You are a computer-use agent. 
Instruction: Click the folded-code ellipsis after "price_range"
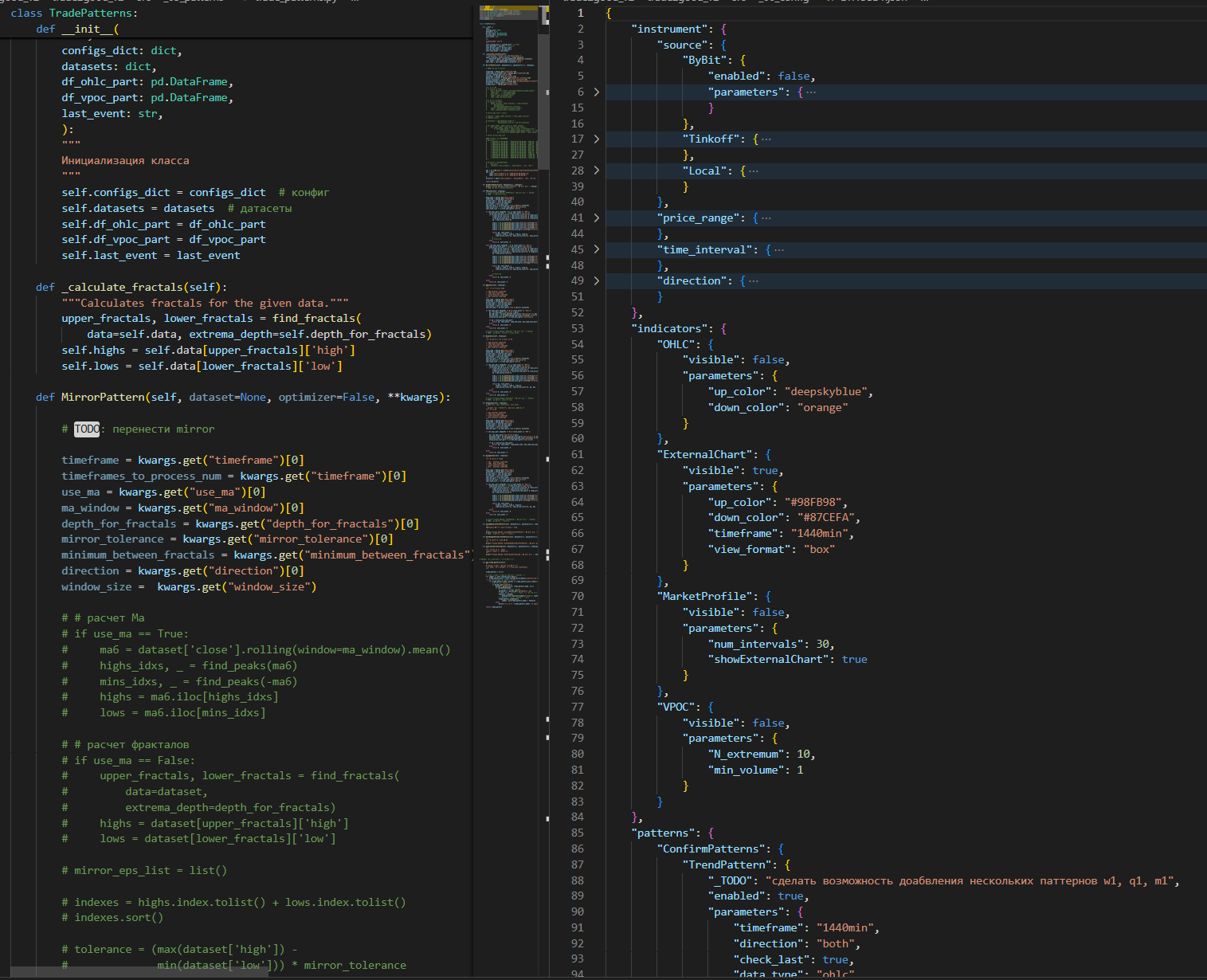pos(766,218)
